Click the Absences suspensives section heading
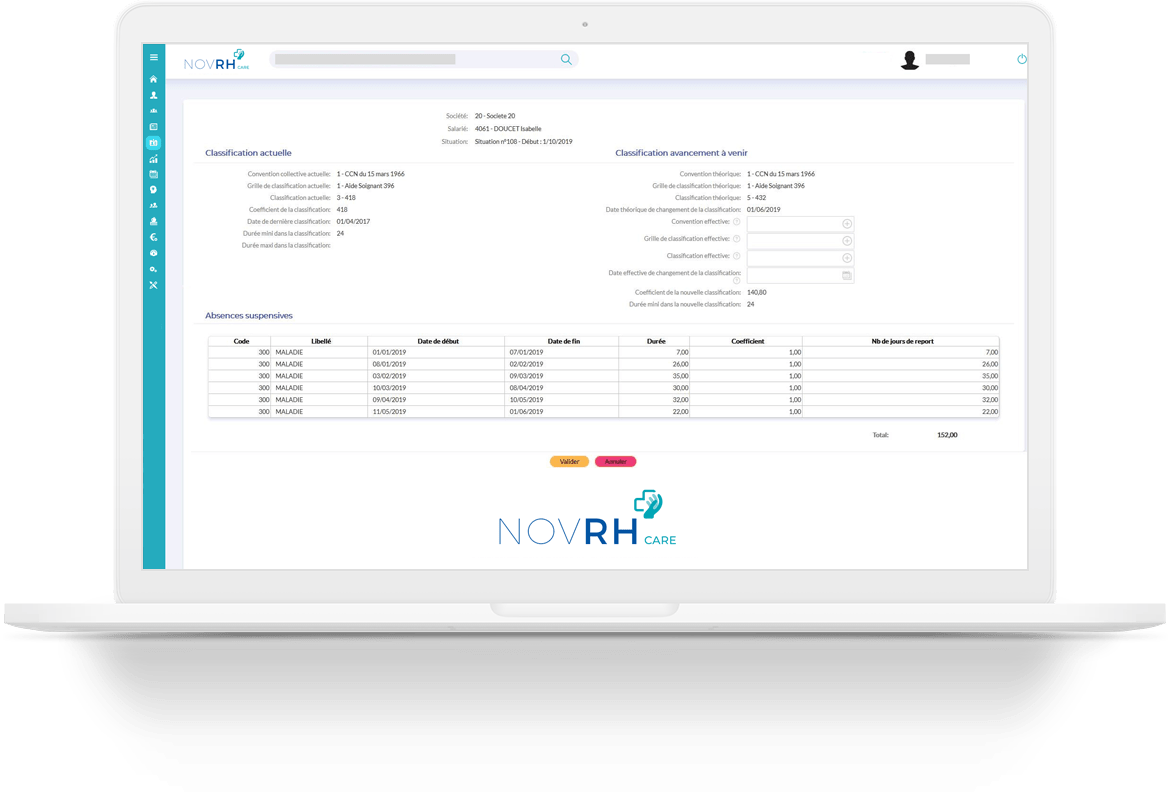1170x803 pixels. 248,316
